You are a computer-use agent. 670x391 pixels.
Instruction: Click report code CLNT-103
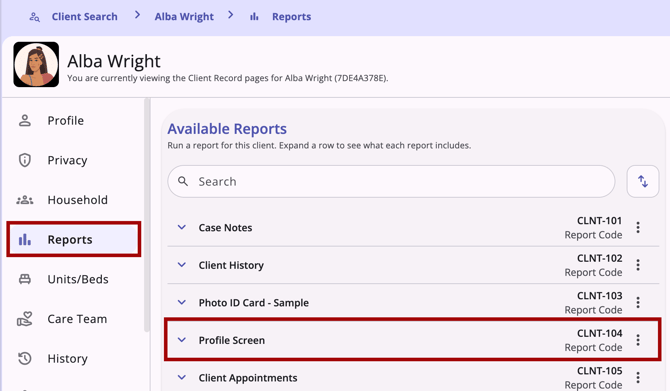(599, 296)
